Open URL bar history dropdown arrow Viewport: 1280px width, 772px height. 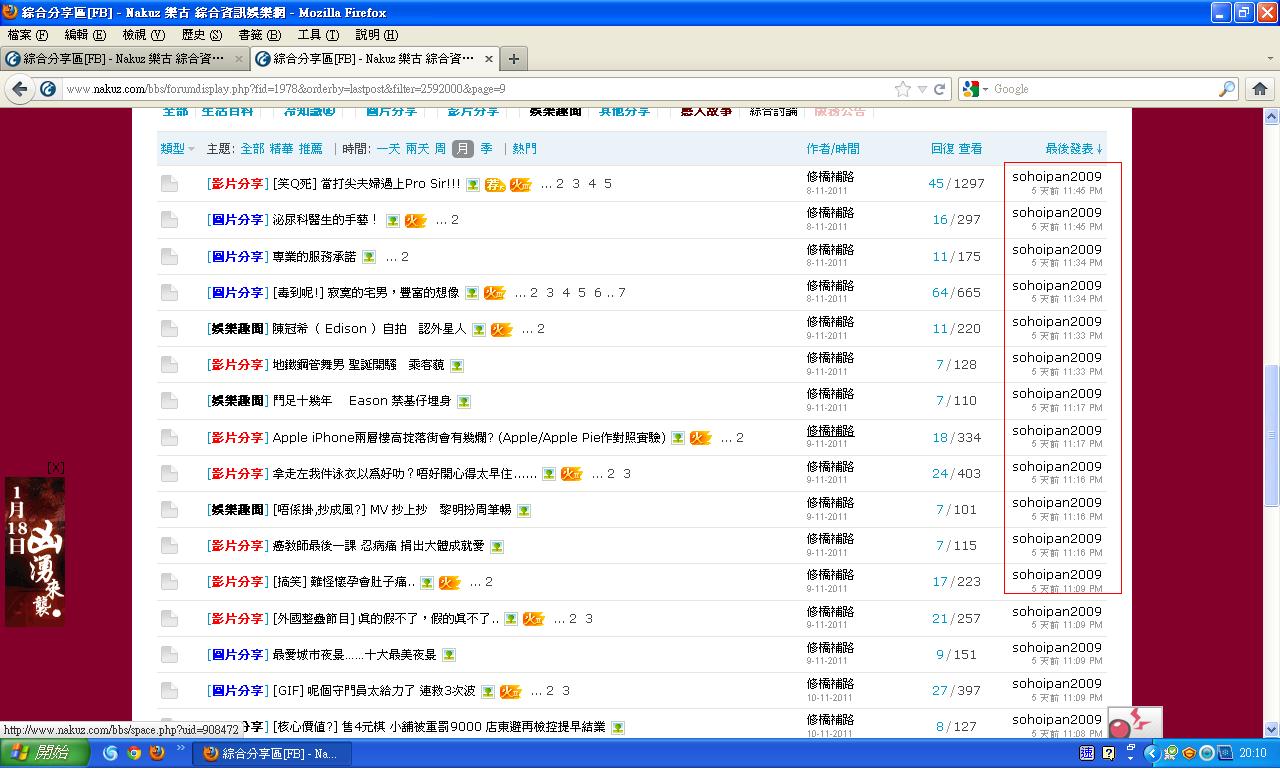[x=922, y=89]
